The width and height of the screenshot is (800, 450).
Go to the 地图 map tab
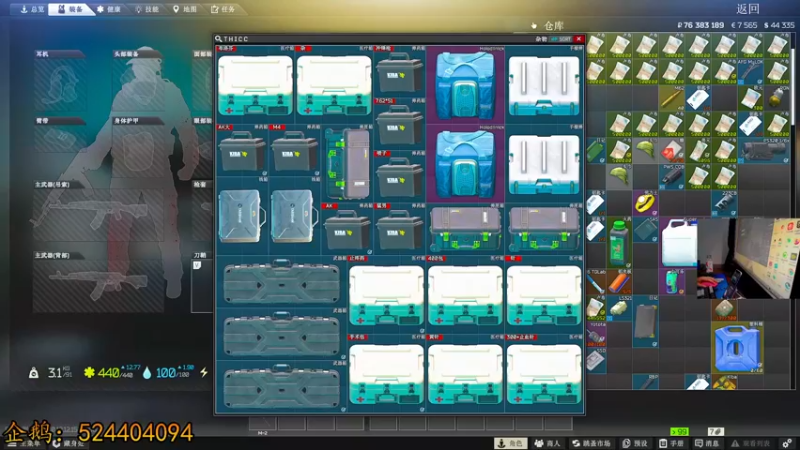click(x=185, y=9)
